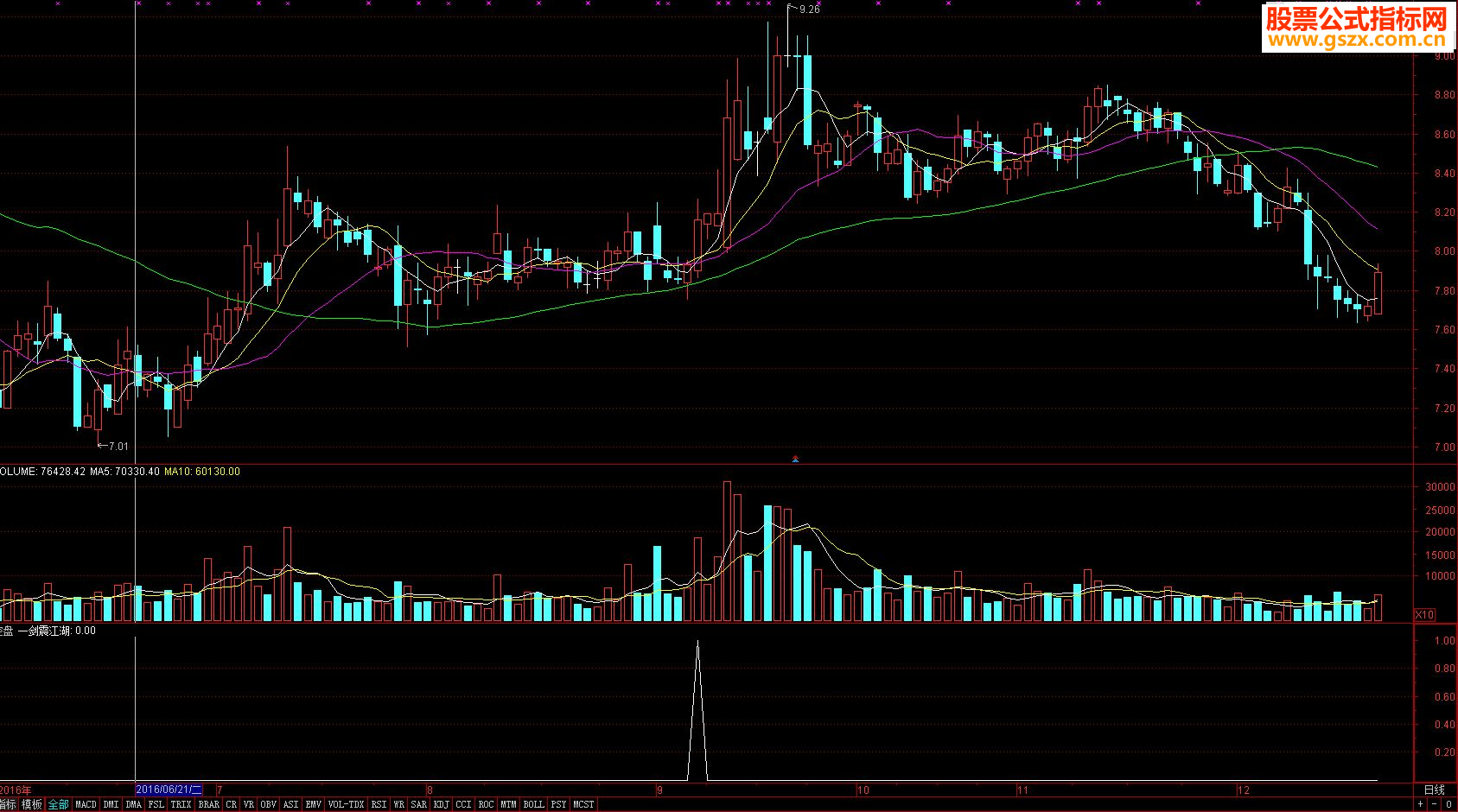This screenshot has height=812, width=1458.
Task: Select the TRIX indicator tab
Action: (x=181, y=804)
